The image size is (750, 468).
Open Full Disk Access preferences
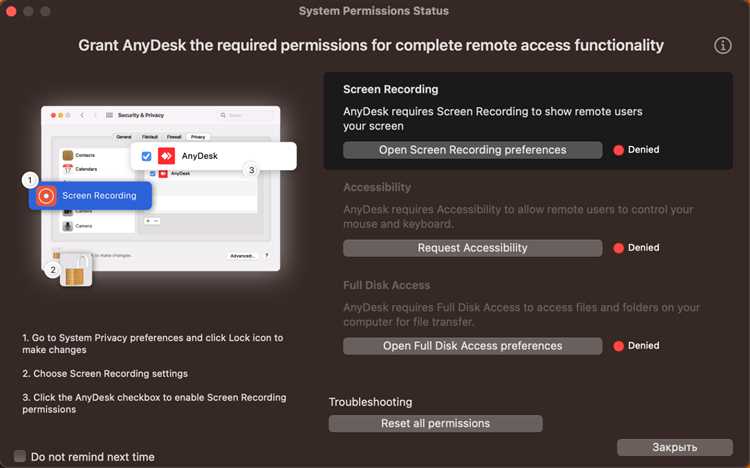(x=472, y=346)
